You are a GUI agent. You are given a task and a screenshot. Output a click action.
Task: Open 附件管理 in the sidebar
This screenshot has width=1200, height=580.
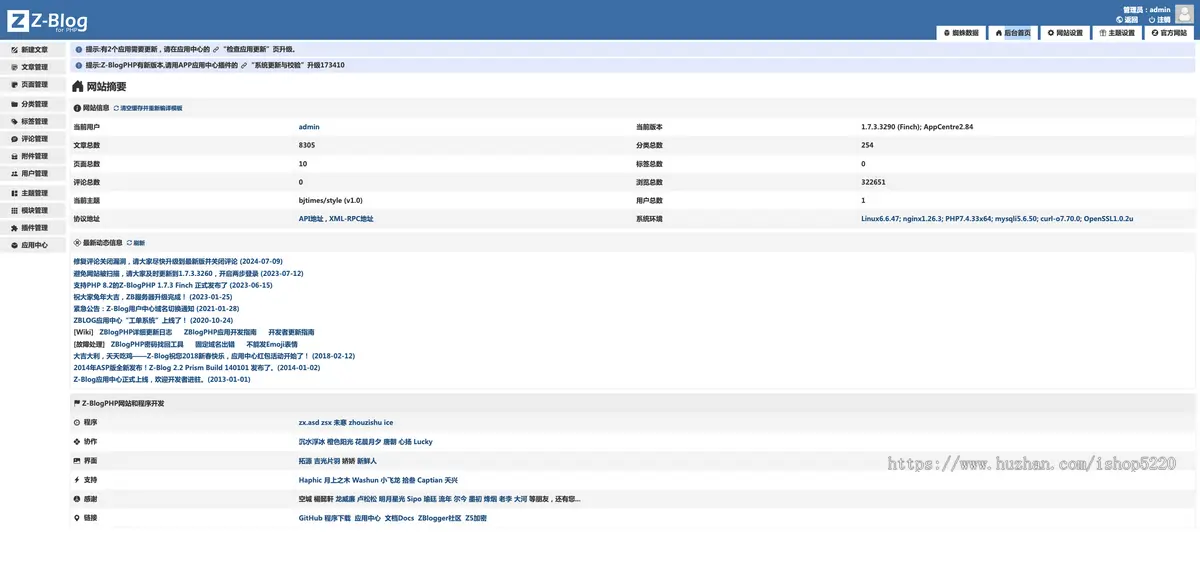[x=34, y=156]
